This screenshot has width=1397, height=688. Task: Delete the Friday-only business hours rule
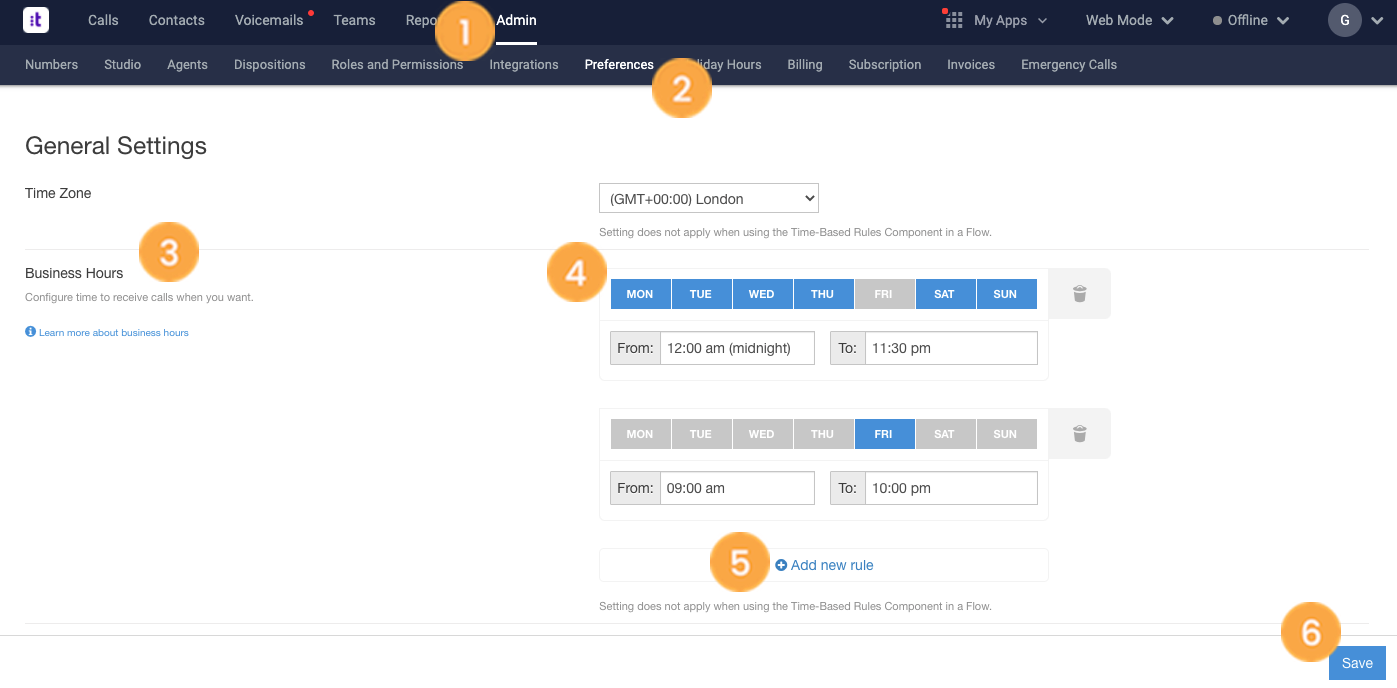click(1079, 434)
